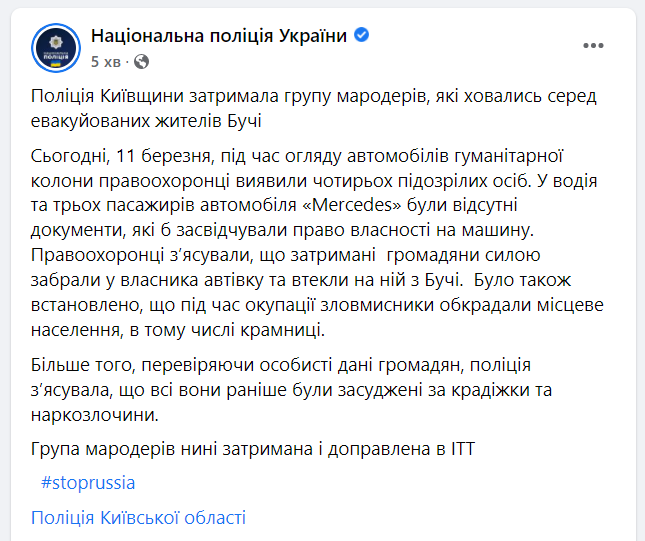Click the sentence starting "Правоохоронці з'ясували"
The image size is (645, 541).
click(x=287, y=268)
